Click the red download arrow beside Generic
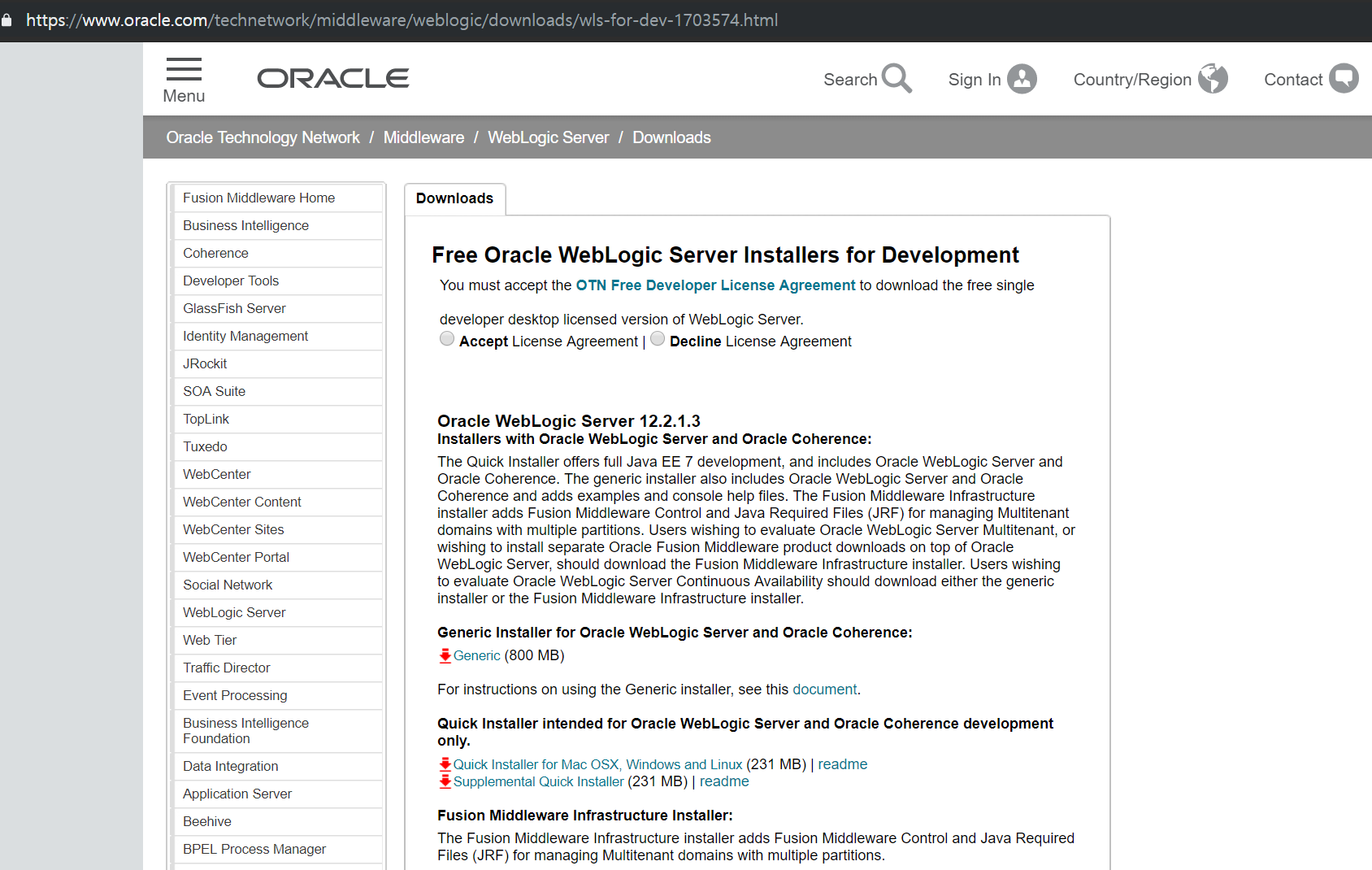The width and height of the screenshot is (1372, 870). (x=445, y=655)
